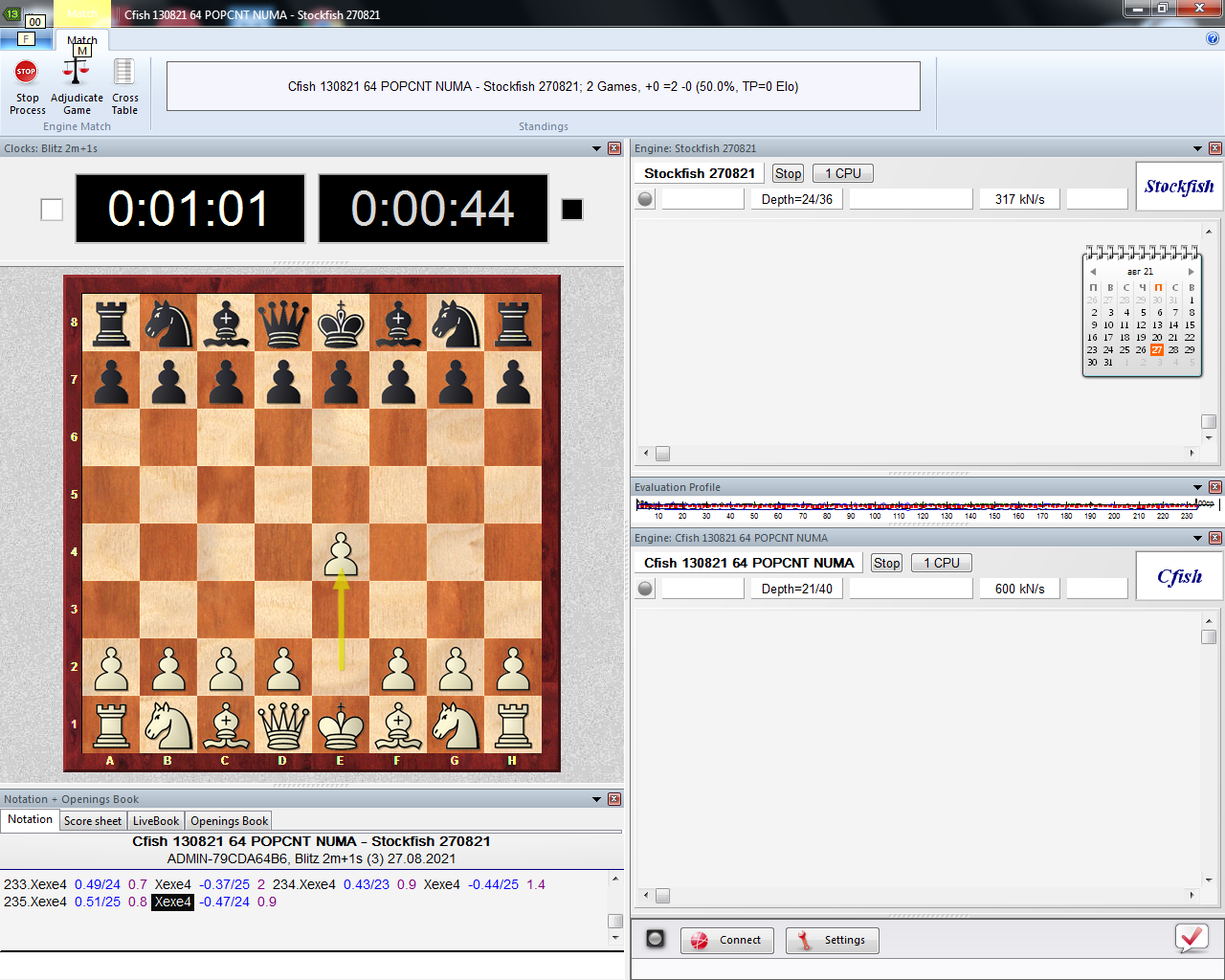This screenshot has height=980, width=1225.
Task: Open the Cfish engine panel dropdown arrow
Action: point(1197,538)
